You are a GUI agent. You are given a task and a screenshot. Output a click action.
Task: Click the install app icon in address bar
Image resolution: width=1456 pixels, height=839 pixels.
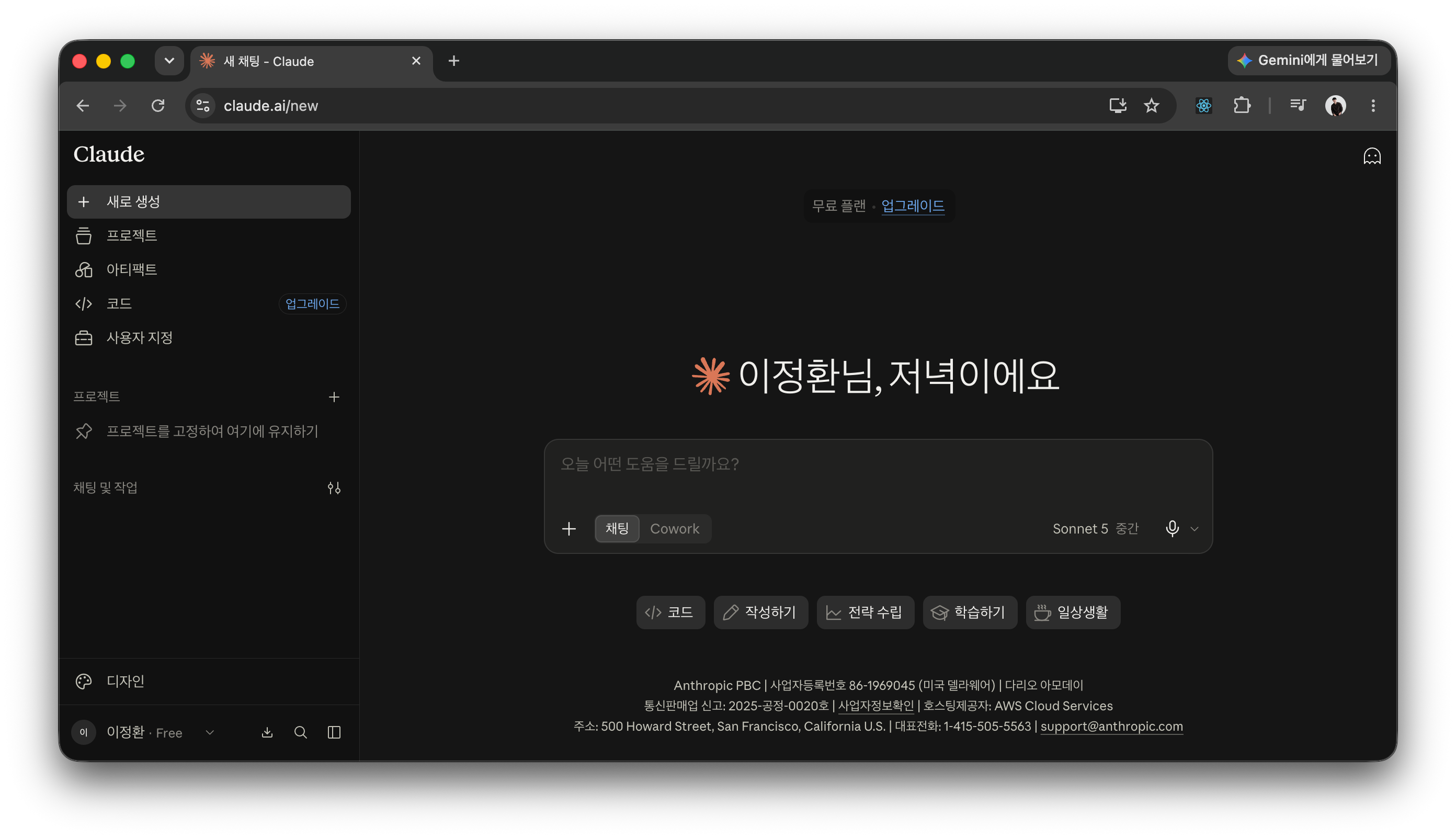click(1117, 106)
